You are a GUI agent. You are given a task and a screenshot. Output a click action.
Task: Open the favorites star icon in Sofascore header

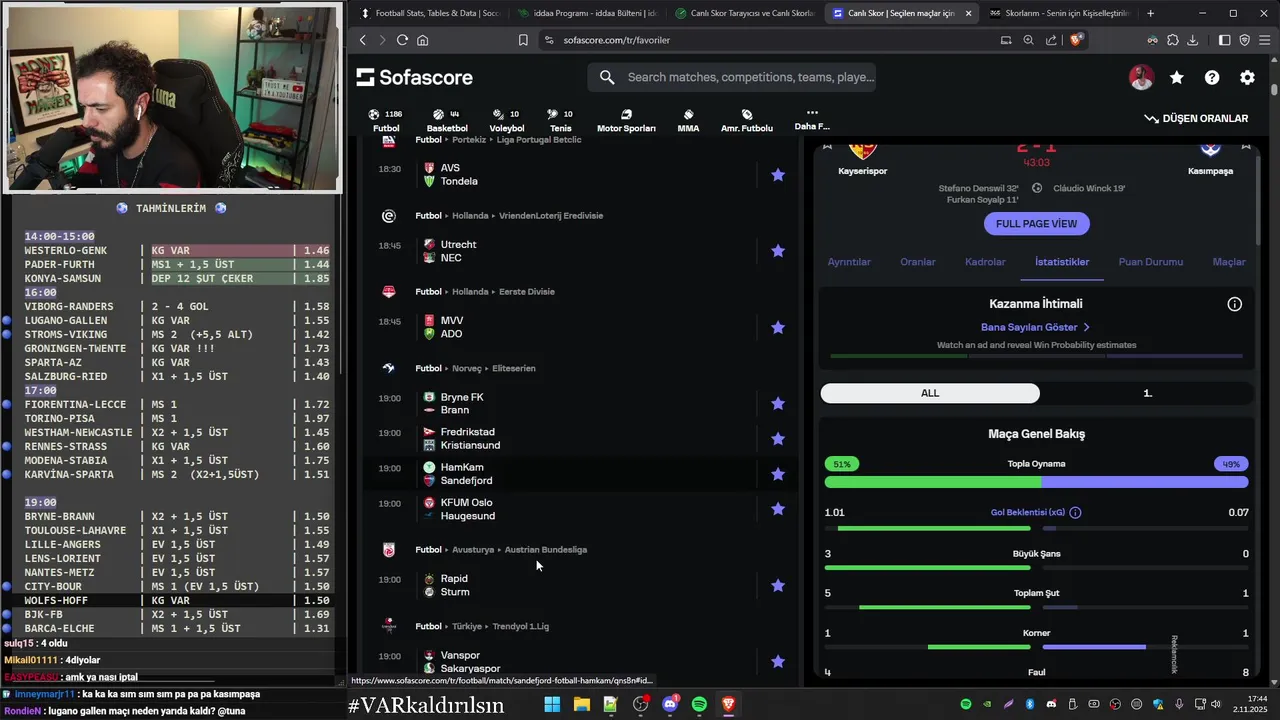pos(1177,77)
